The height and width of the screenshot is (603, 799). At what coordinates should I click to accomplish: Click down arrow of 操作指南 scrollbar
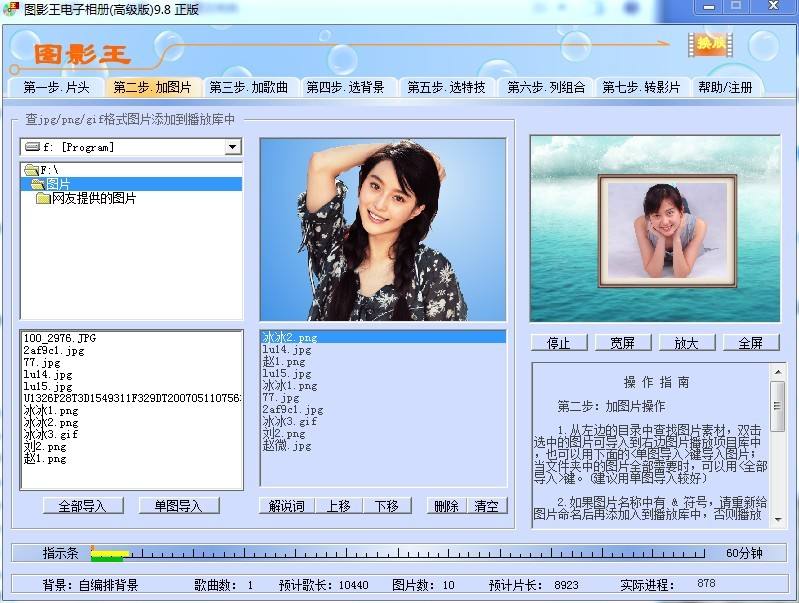tap(778, 520)
